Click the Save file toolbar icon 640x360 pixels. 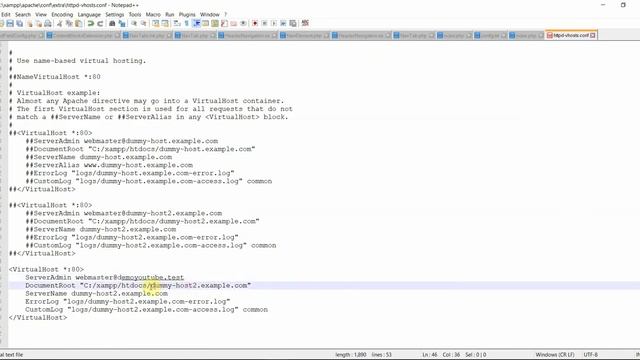click(x=10, y=23)
